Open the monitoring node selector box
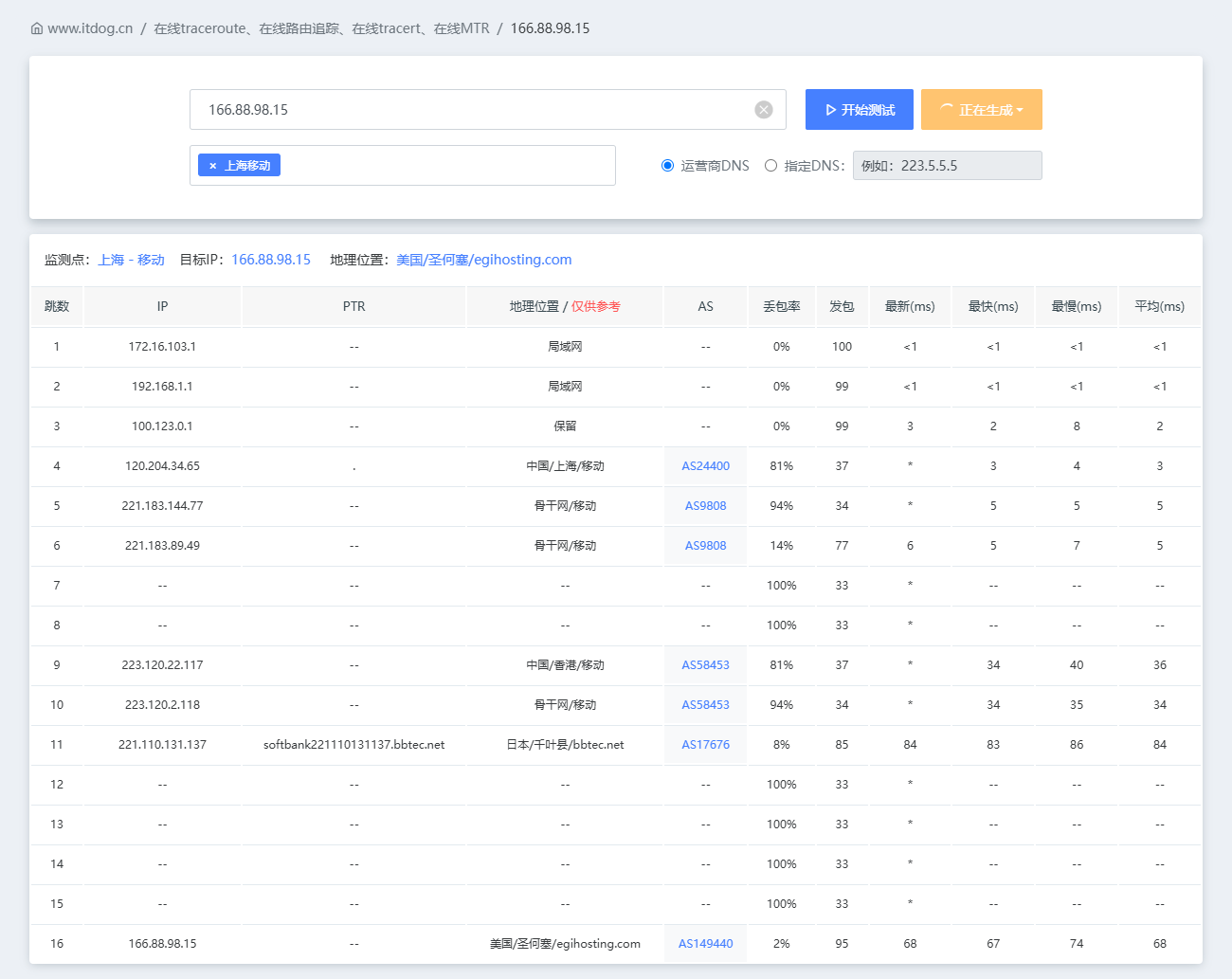This screenshot has width=1232, height=979. pos(403,166)
